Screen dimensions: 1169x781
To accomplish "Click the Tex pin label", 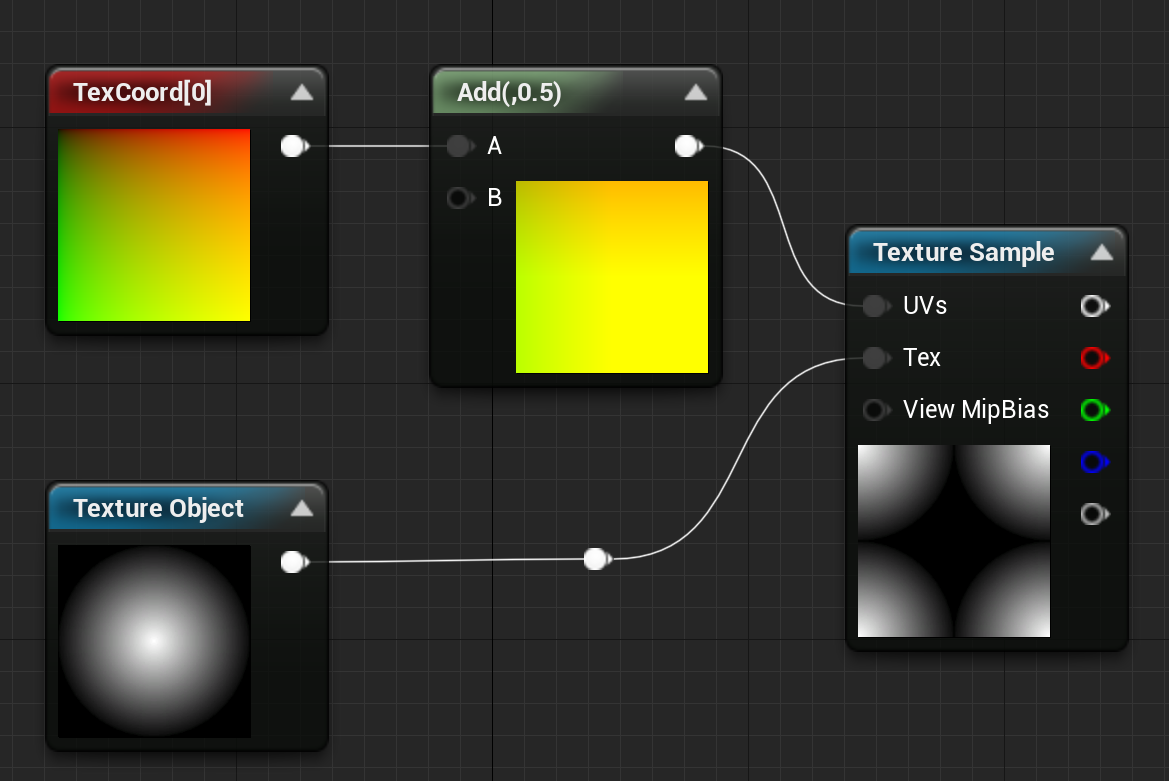I will [921, 358].
